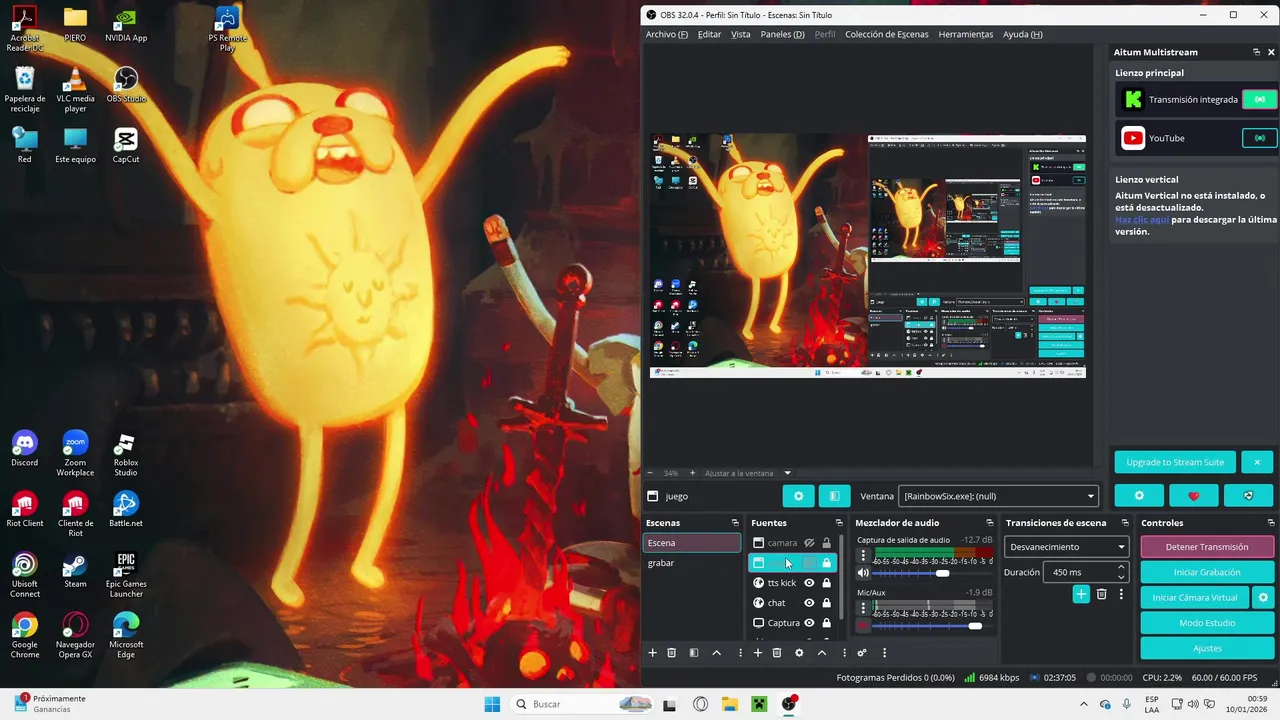Screen dimensions: 1280x720
Task: Open scene filters icon in Escenas toolbar
Action: (x=694, y=653)
